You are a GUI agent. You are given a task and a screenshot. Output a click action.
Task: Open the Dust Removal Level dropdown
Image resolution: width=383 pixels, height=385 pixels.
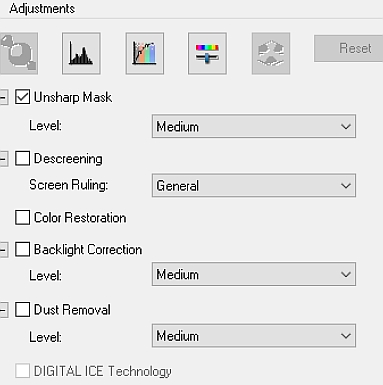[x=254, y=336]
